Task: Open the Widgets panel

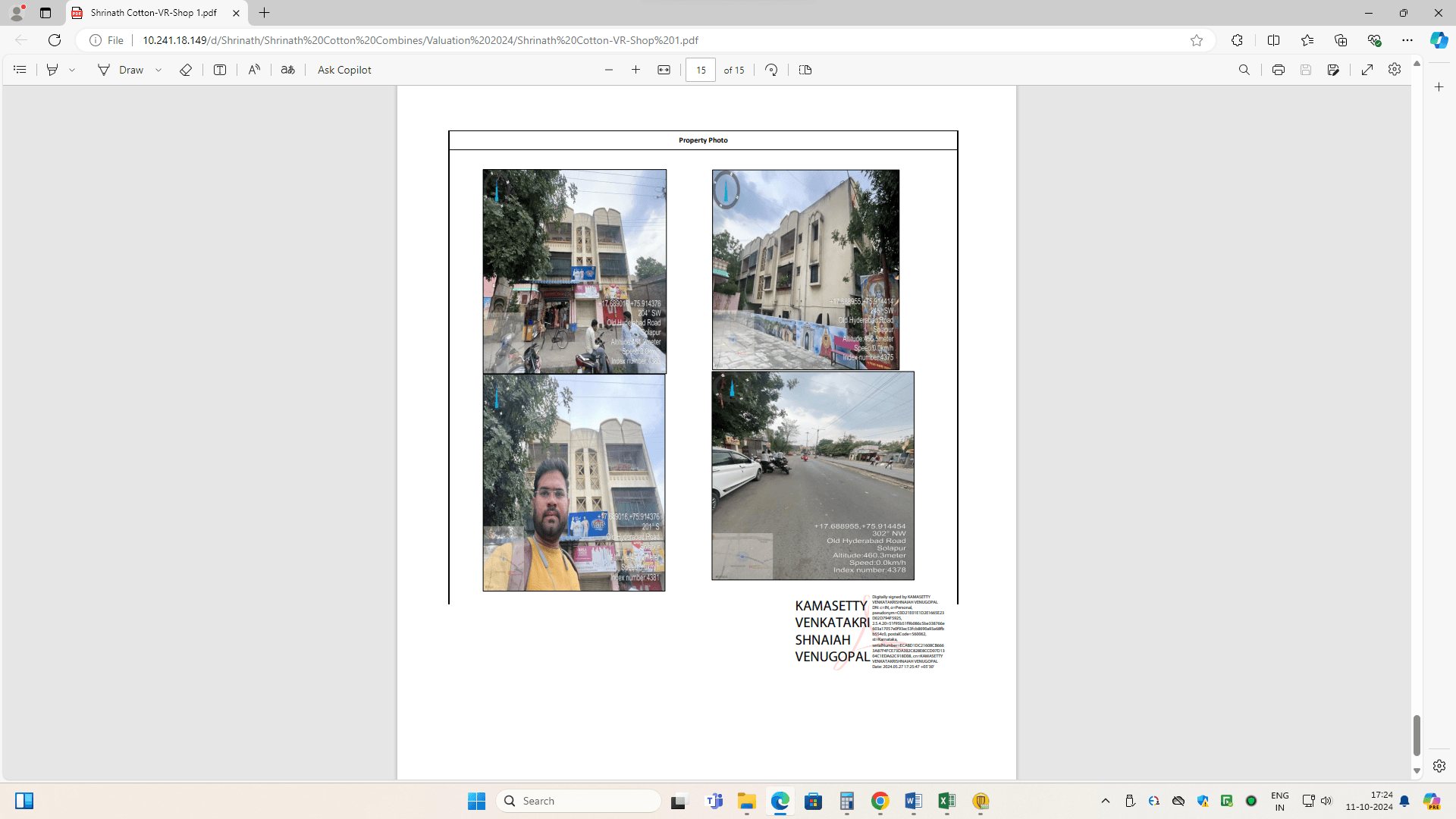Action: (24, 801)
